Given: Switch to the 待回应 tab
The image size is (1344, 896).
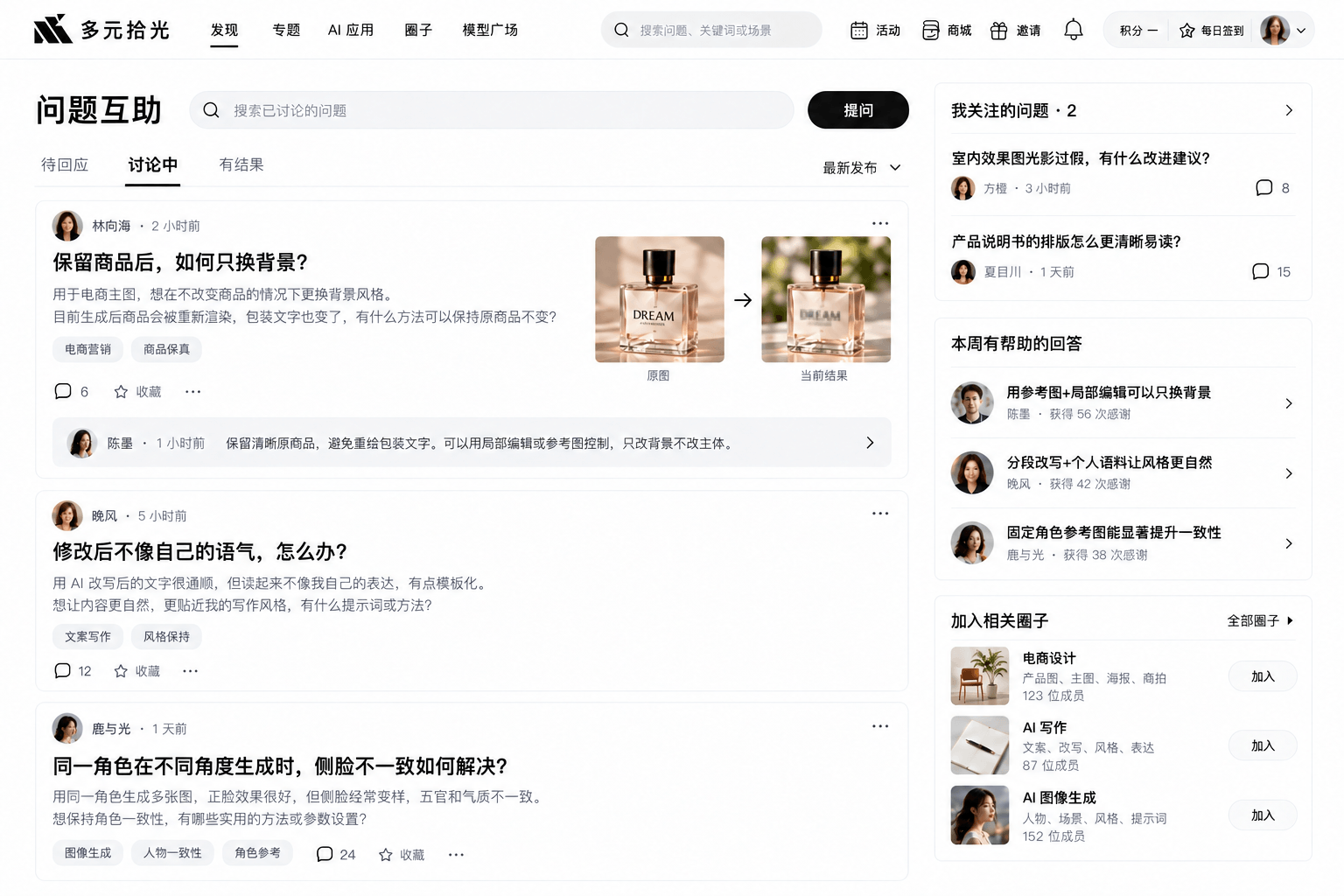Looking at the screenshot, I should pos(65,164).
